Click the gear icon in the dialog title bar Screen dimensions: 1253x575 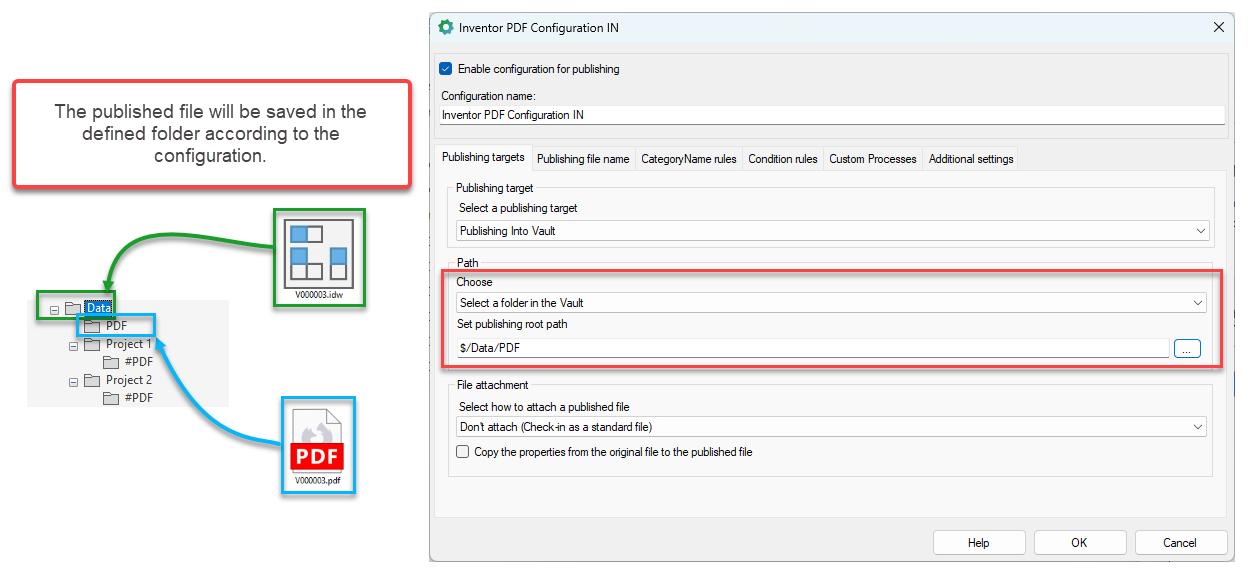(x=446, y=28)
